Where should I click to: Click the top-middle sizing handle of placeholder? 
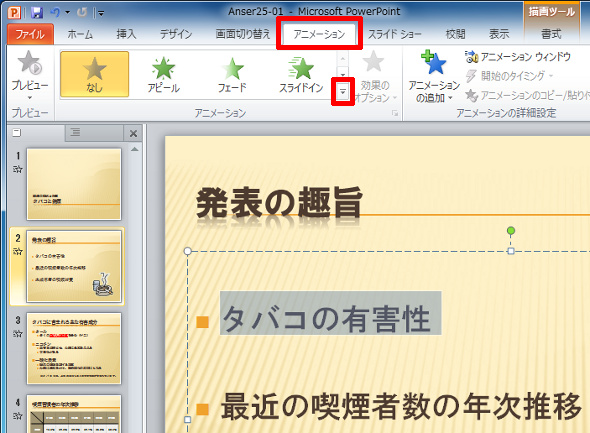coord(511,251)
